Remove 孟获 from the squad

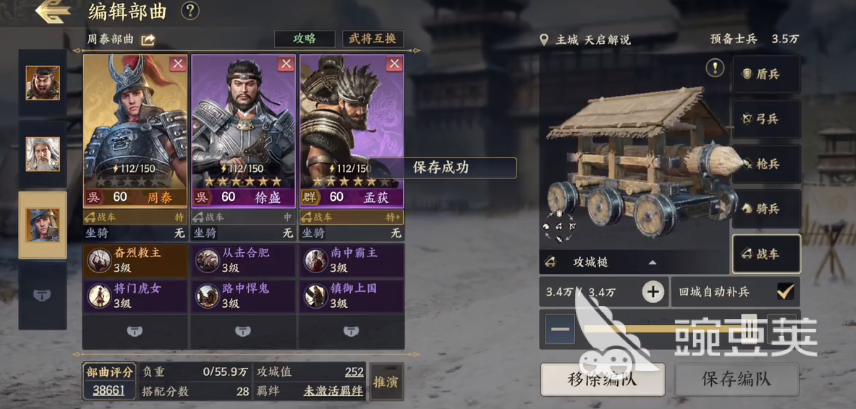click(x=394, y=64)
